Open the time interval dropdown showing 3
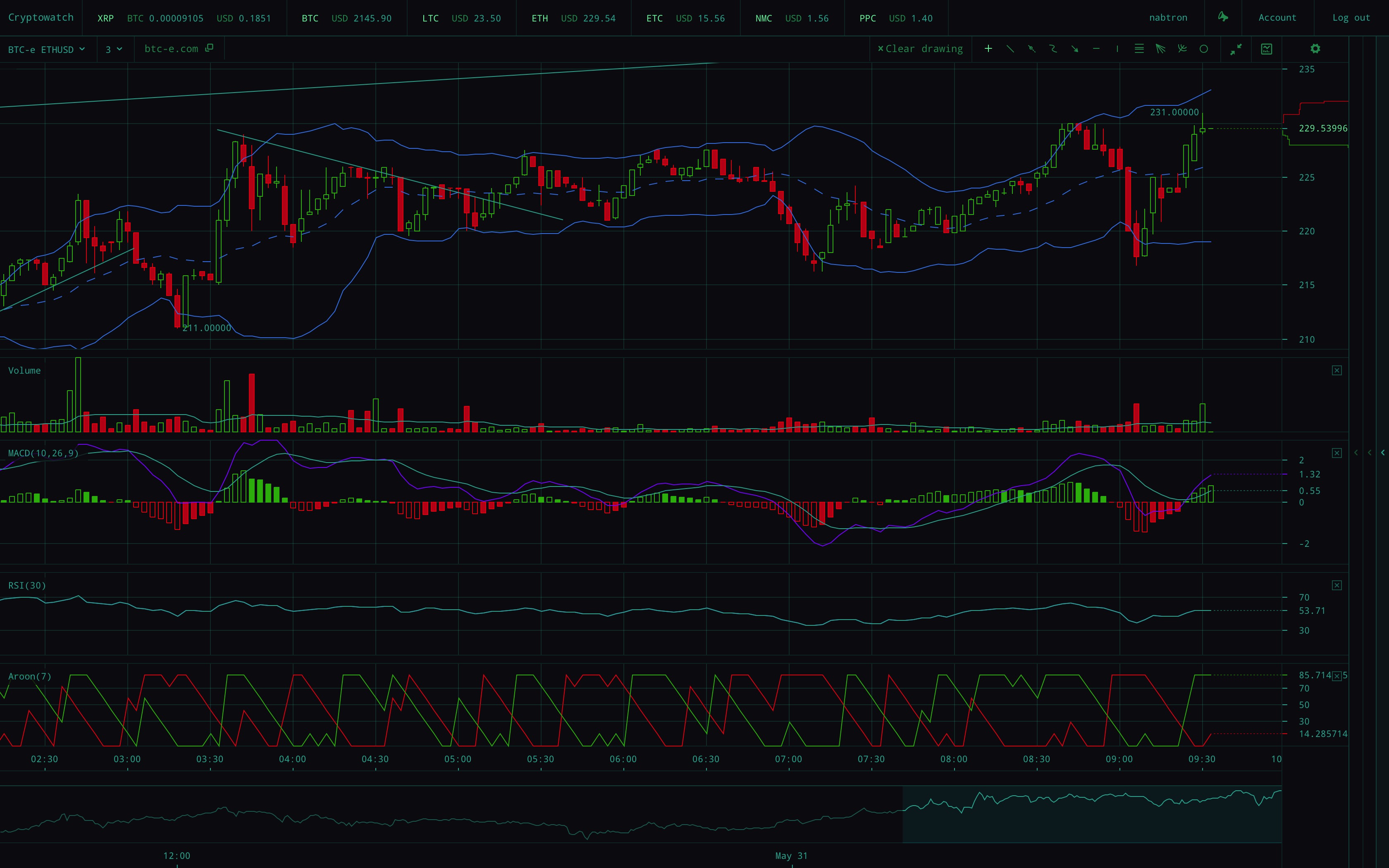This screenshot has height=868, width=1389. click(x=114, y=49)
